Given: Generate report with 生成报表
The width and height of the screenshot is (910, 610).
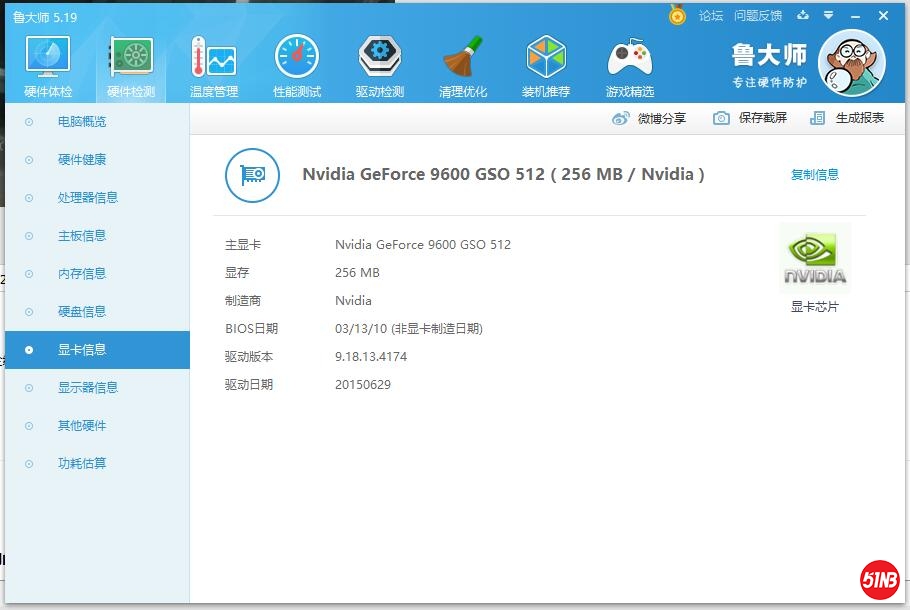Looking at the screenshot, I should (848, 118).
